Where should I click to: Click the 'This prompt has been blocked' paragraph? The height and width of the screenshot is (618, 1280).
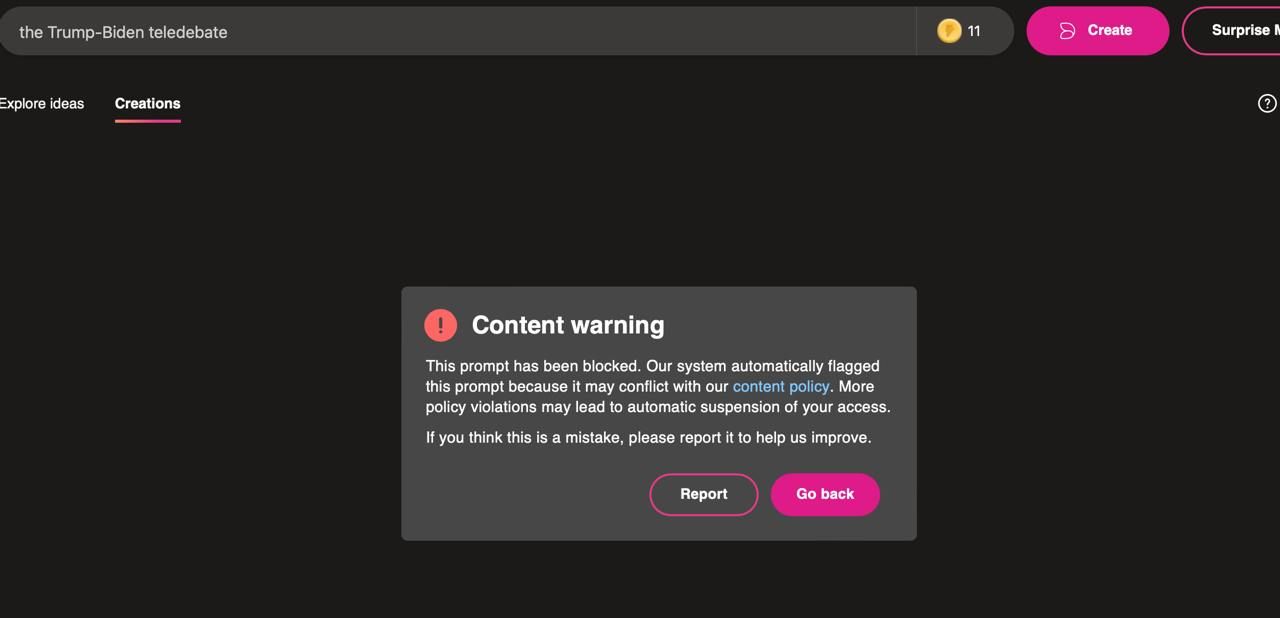(x=658, y=386)
